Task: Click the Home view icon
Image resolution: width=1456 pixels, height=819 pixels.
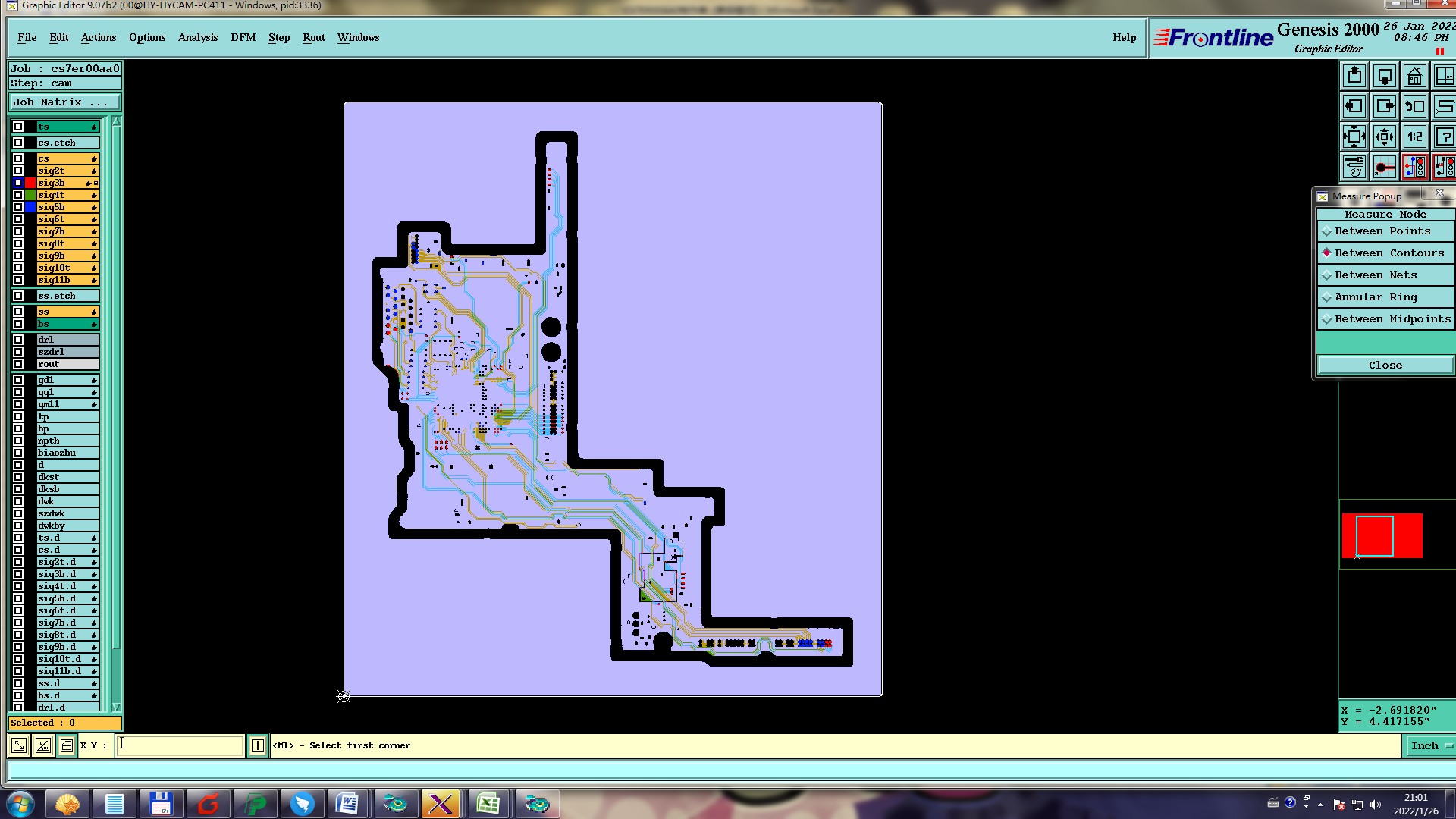Action: pyautogui.click(x=1414, y=77)
